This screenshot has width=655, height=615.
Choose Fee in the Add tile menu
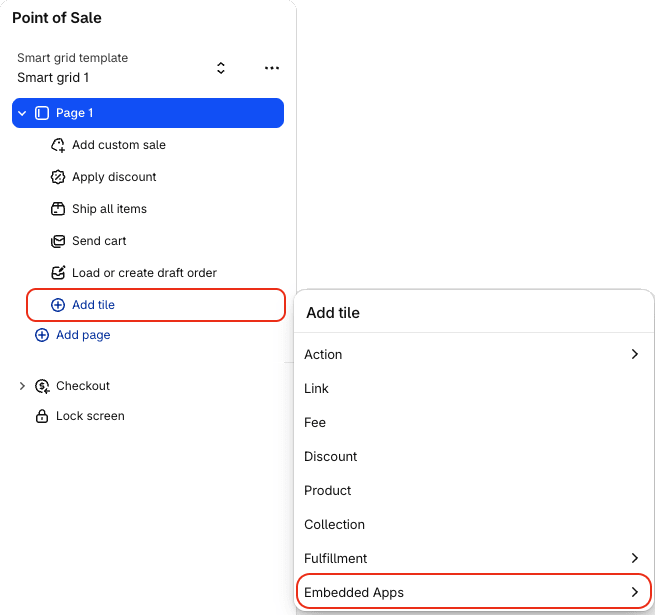click(x=474, y=422)
